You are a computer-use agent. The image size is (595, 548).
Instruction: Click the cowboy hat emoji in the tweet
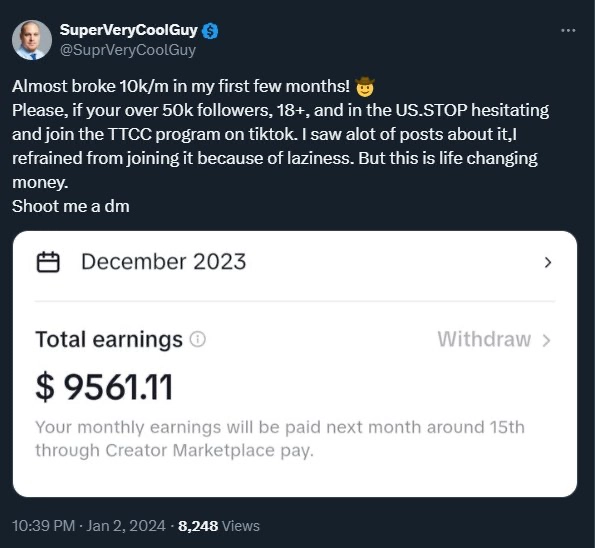pos(365,86)
